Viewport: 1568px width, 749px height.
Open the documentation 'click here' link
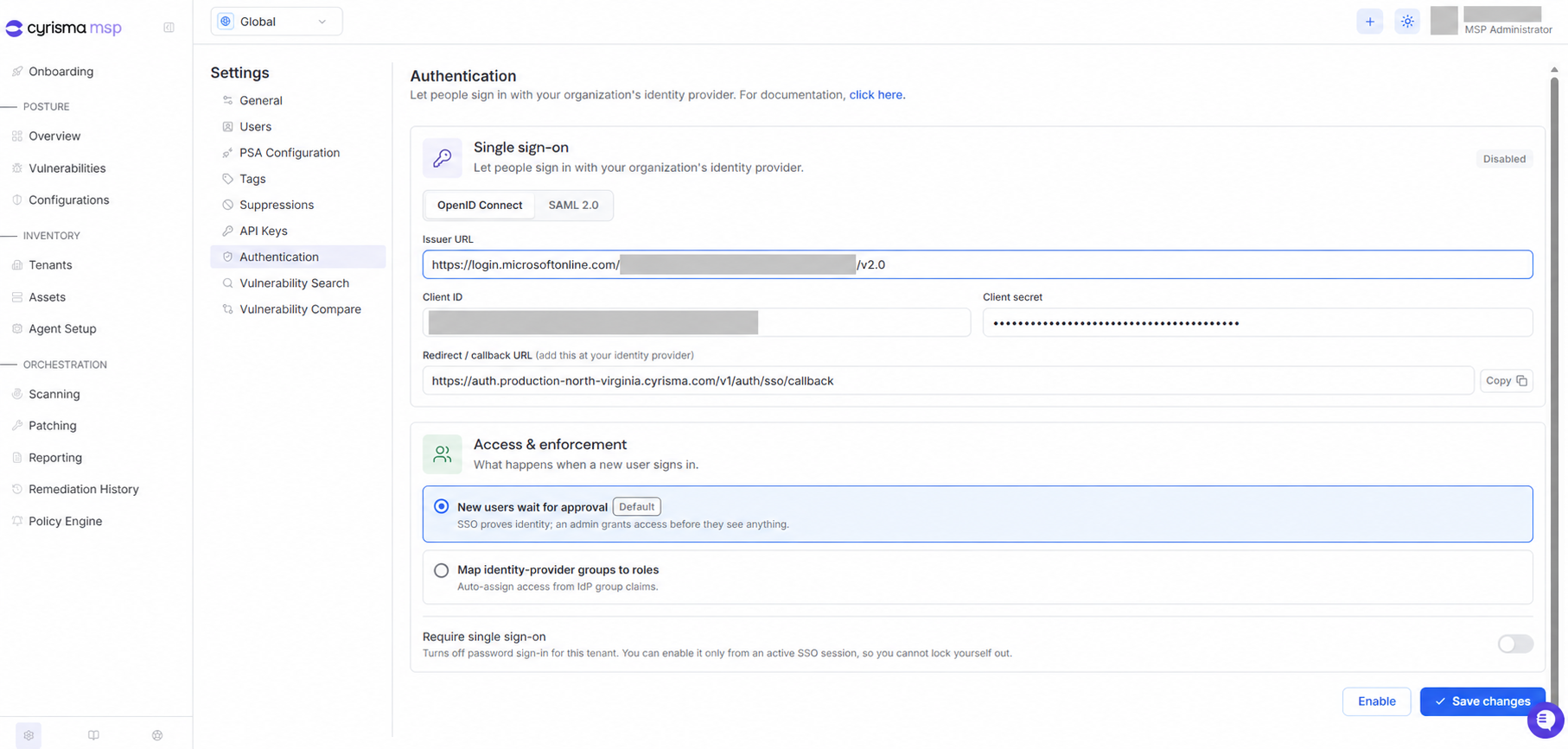coord(876,95)
